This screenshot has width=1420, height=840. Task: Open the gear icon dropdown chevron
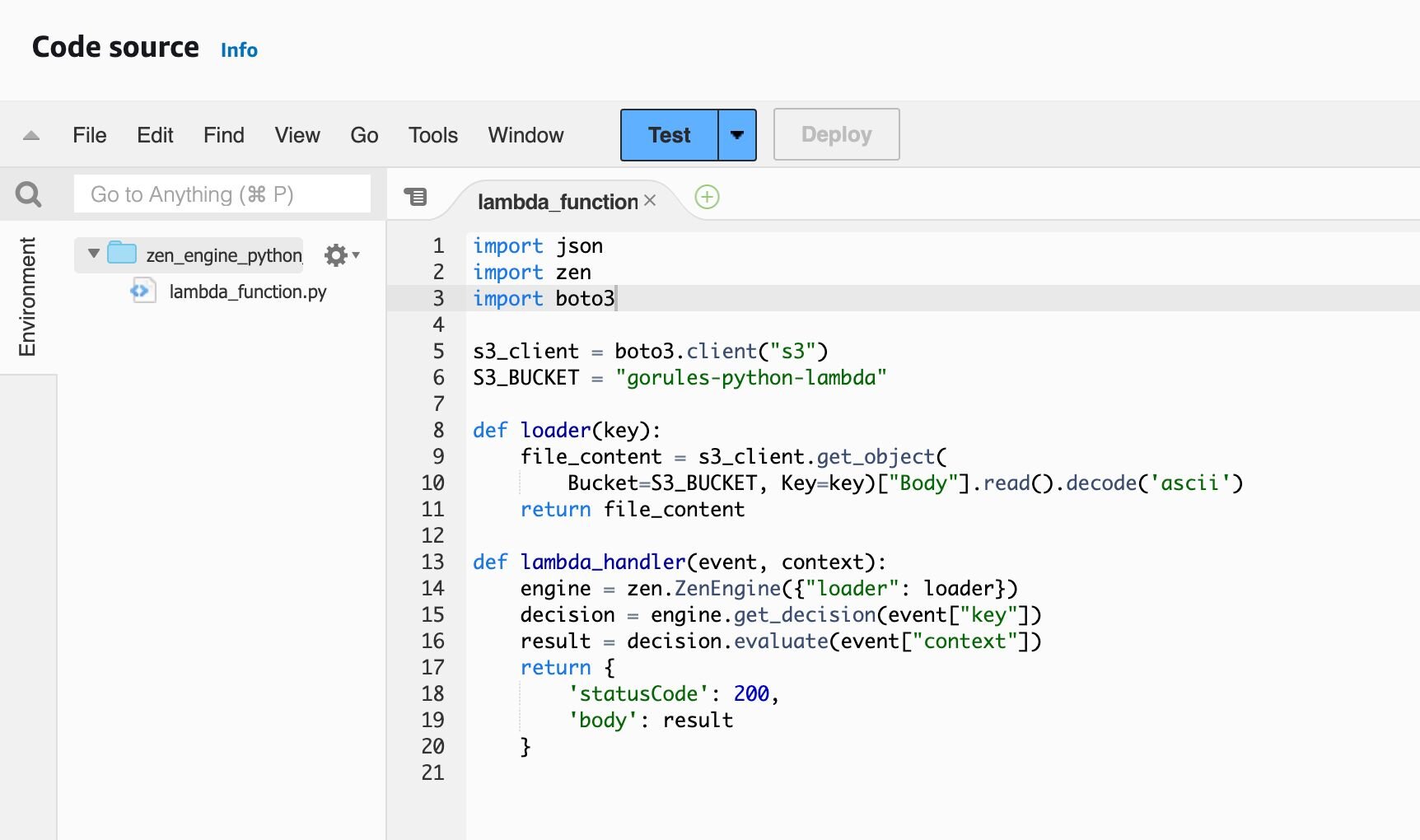point(354,255)
